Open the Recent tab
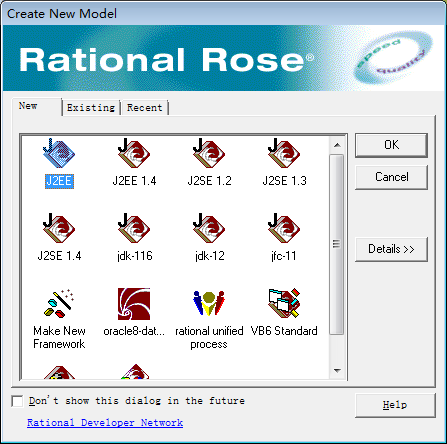 click(145, 108)
